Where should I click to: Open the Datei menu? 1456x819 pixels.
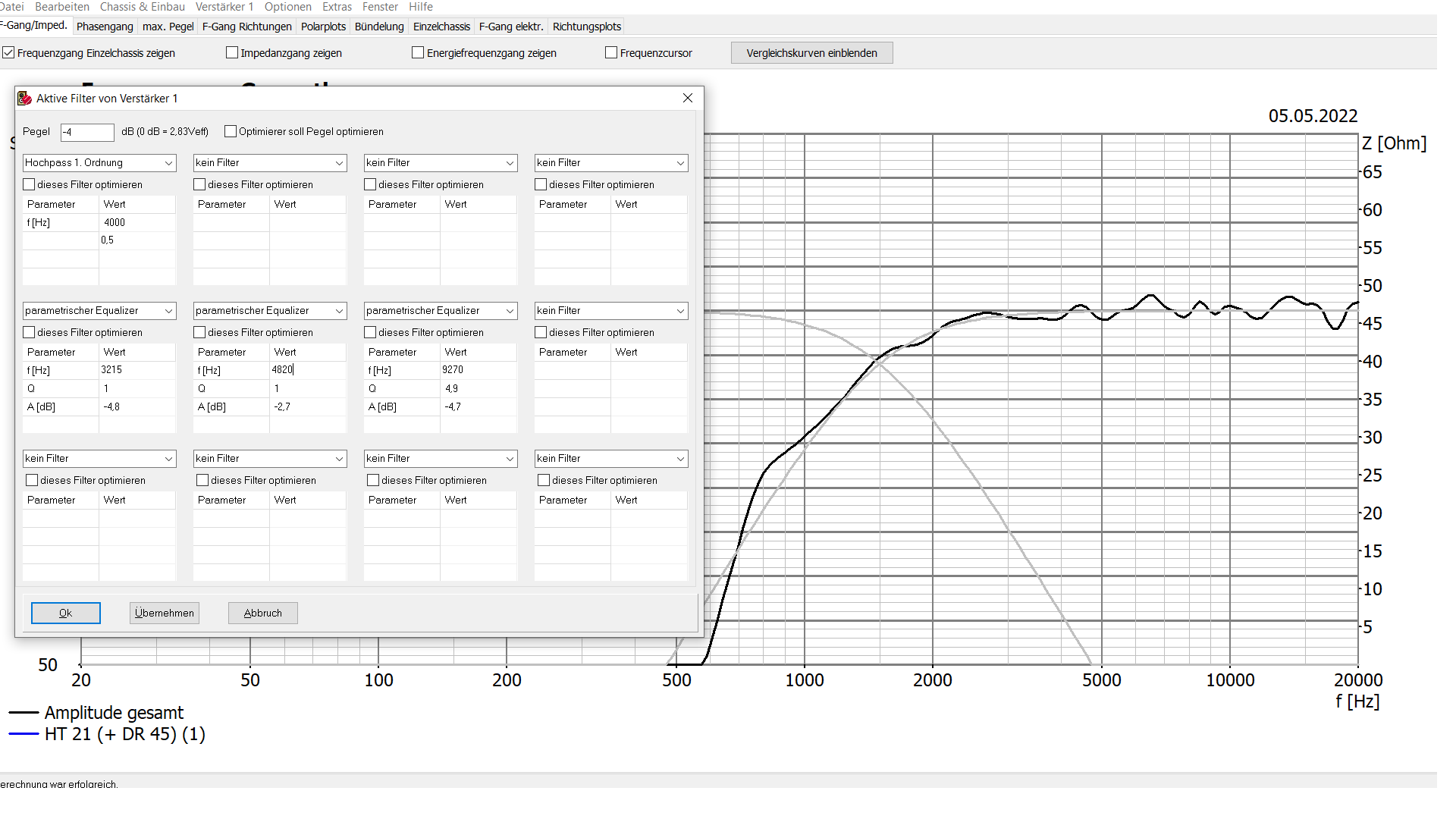(12, 7)
